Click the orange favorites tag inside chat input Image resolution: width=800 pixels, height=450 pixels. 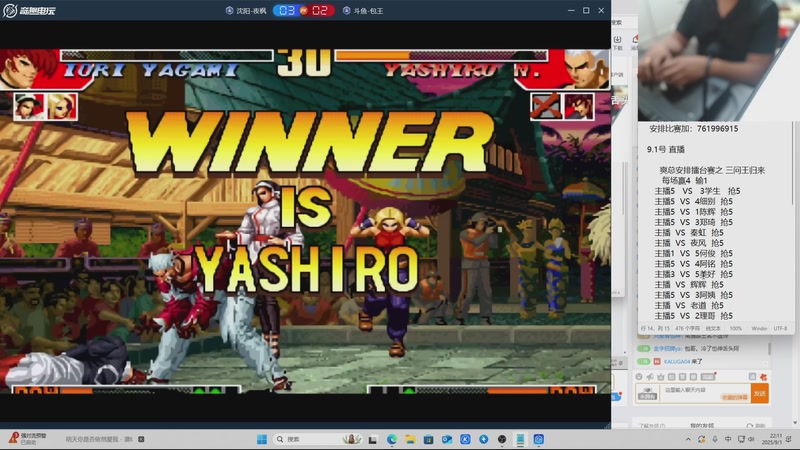(734, 397)
